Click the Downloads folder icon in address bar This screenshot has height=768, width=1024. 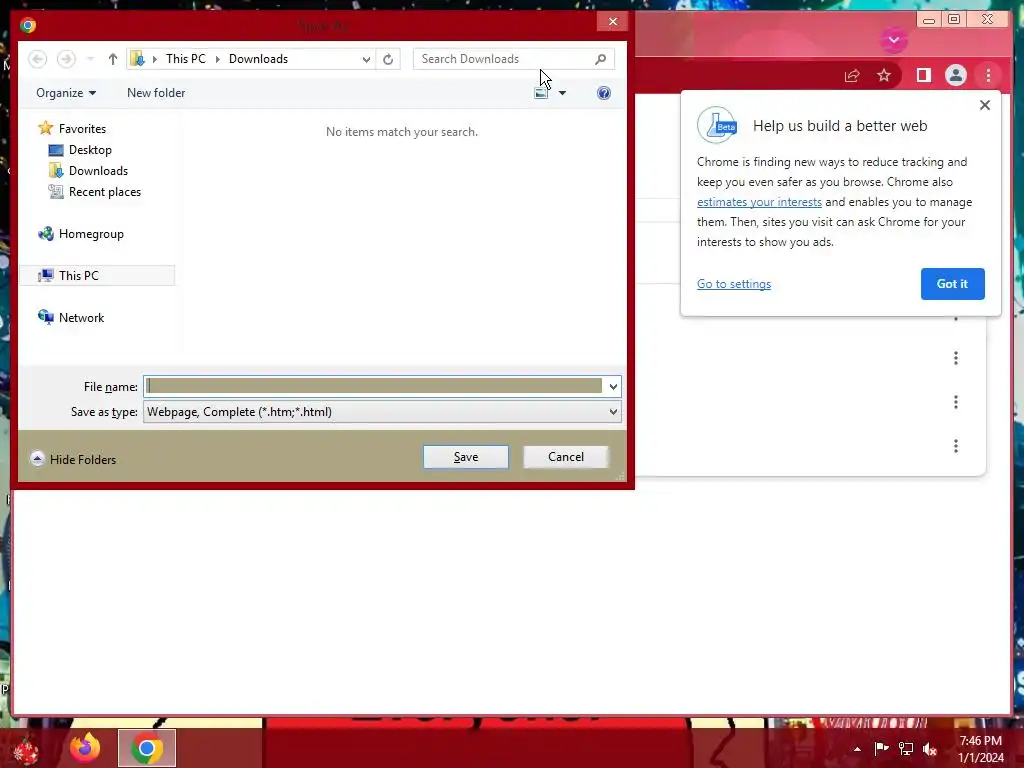[137, 59]
